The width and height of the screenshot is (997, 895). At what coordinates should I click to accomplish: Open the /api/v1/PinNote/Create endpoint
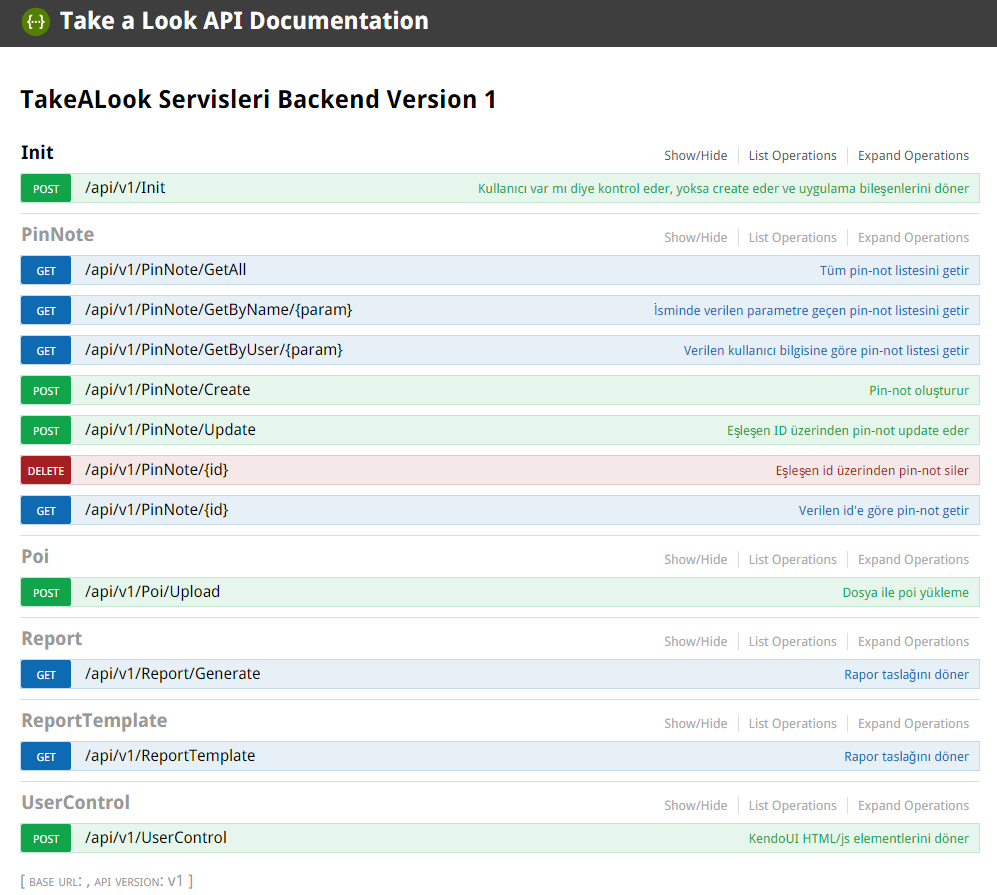pyautogui.click(x=168, y=390)
